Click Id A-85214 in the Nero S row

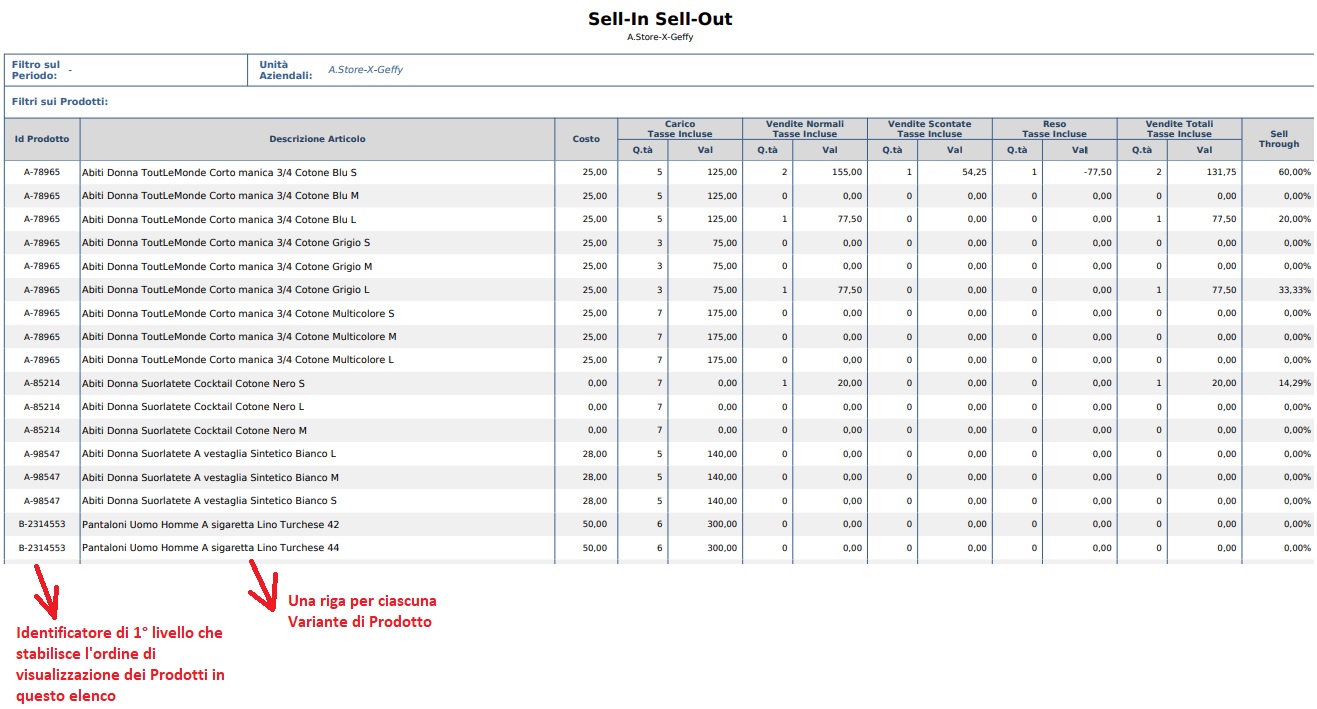(x=42, y=383)
